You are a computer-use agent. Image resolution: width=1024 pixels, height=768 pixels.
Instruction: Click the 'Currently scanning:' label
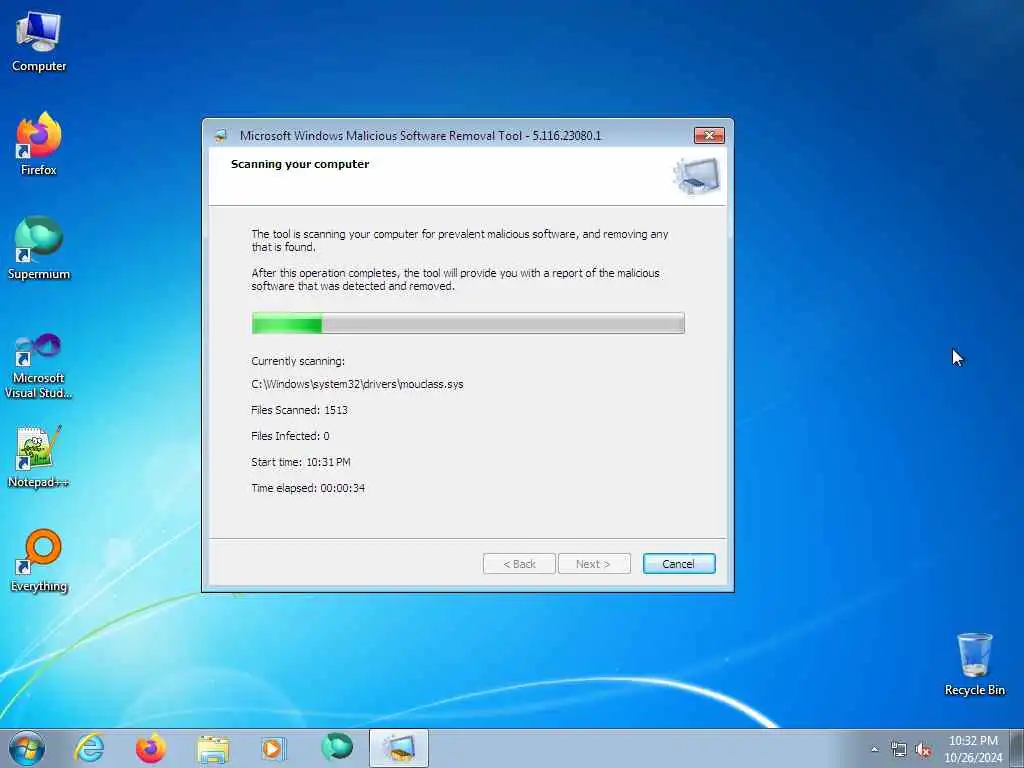coord(298,361)
